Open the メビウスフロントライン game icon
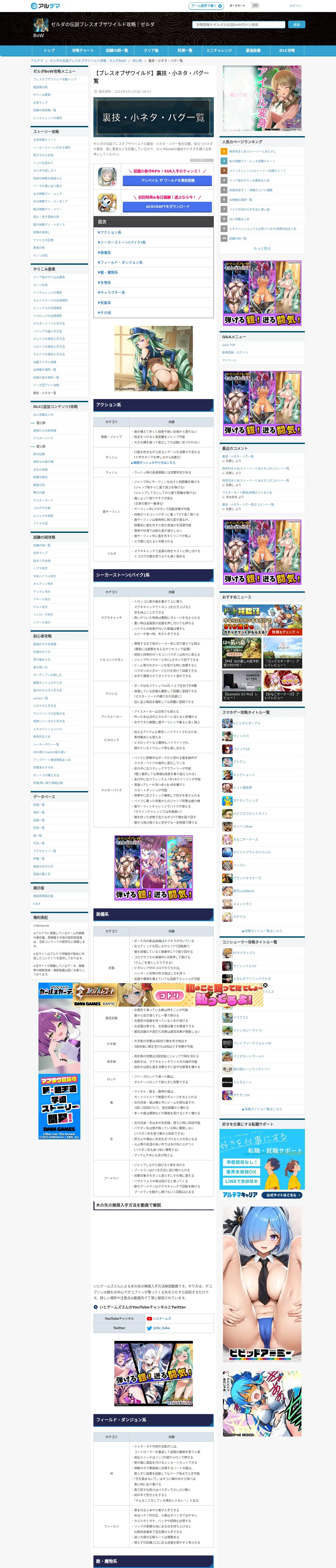This screenshot has width=336, height=1568. (227, 813)
